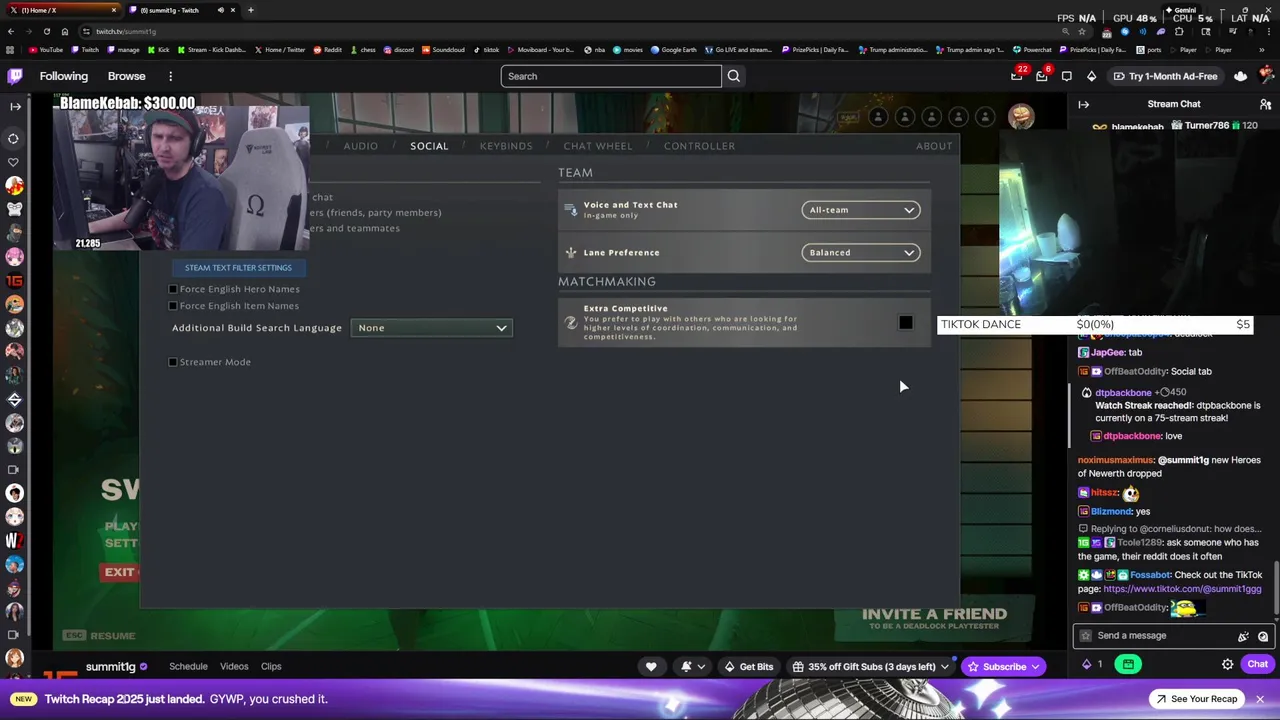This screenshot has height=720, width=1280.
Task: Switch to the AUDIO settings tab
Action: point(361,146)
